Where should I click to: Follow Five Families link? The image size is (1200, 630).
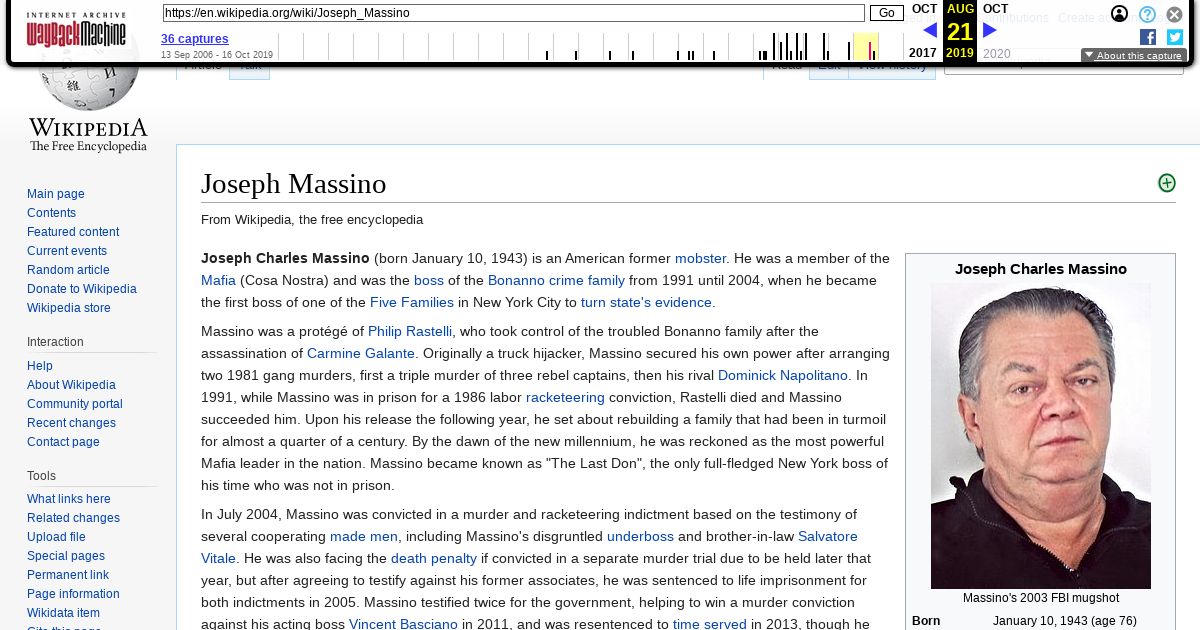pos(412,302)
